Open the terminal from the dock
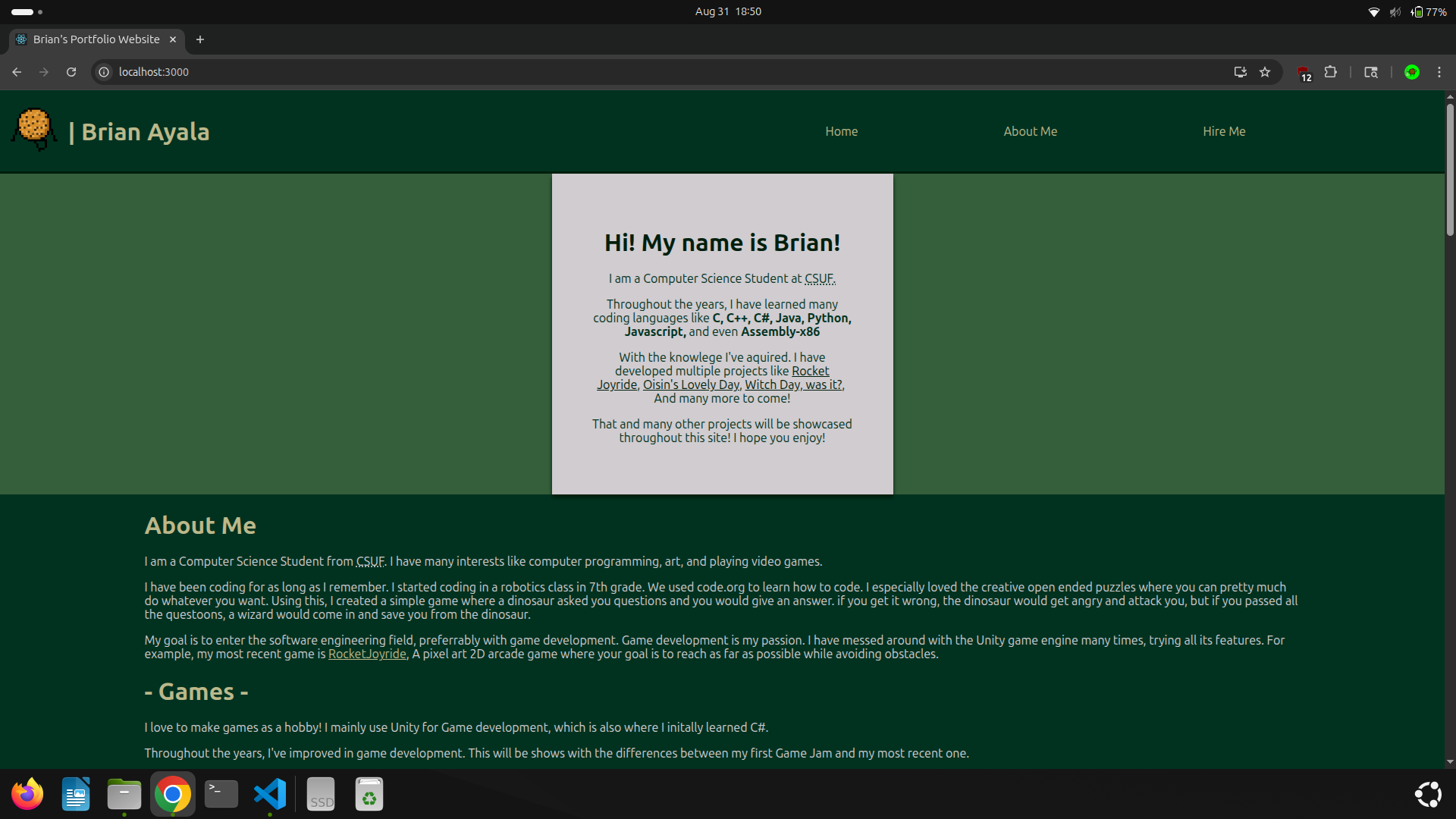 [220, 793]
